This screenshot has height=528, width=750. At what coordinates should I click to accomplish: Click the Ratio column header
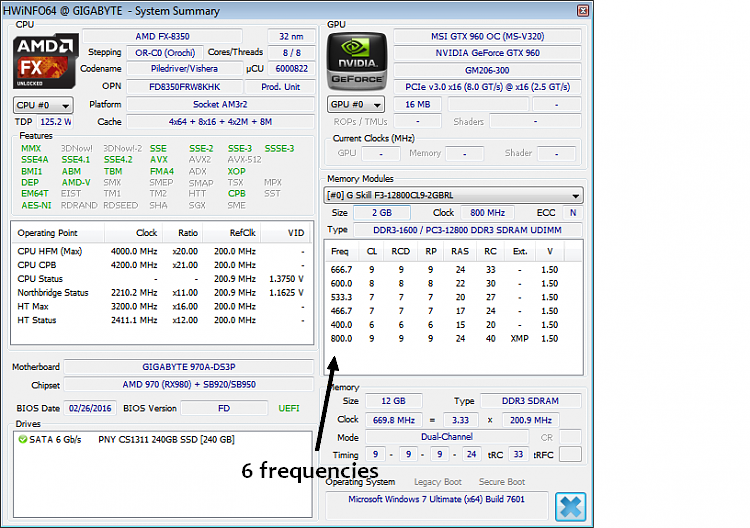(183, 233)
